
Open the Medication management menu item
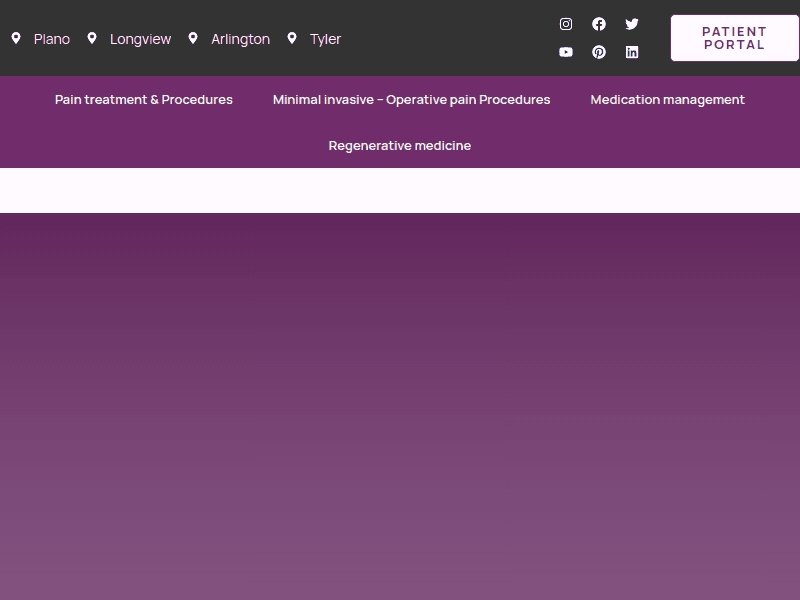[667, 100]
